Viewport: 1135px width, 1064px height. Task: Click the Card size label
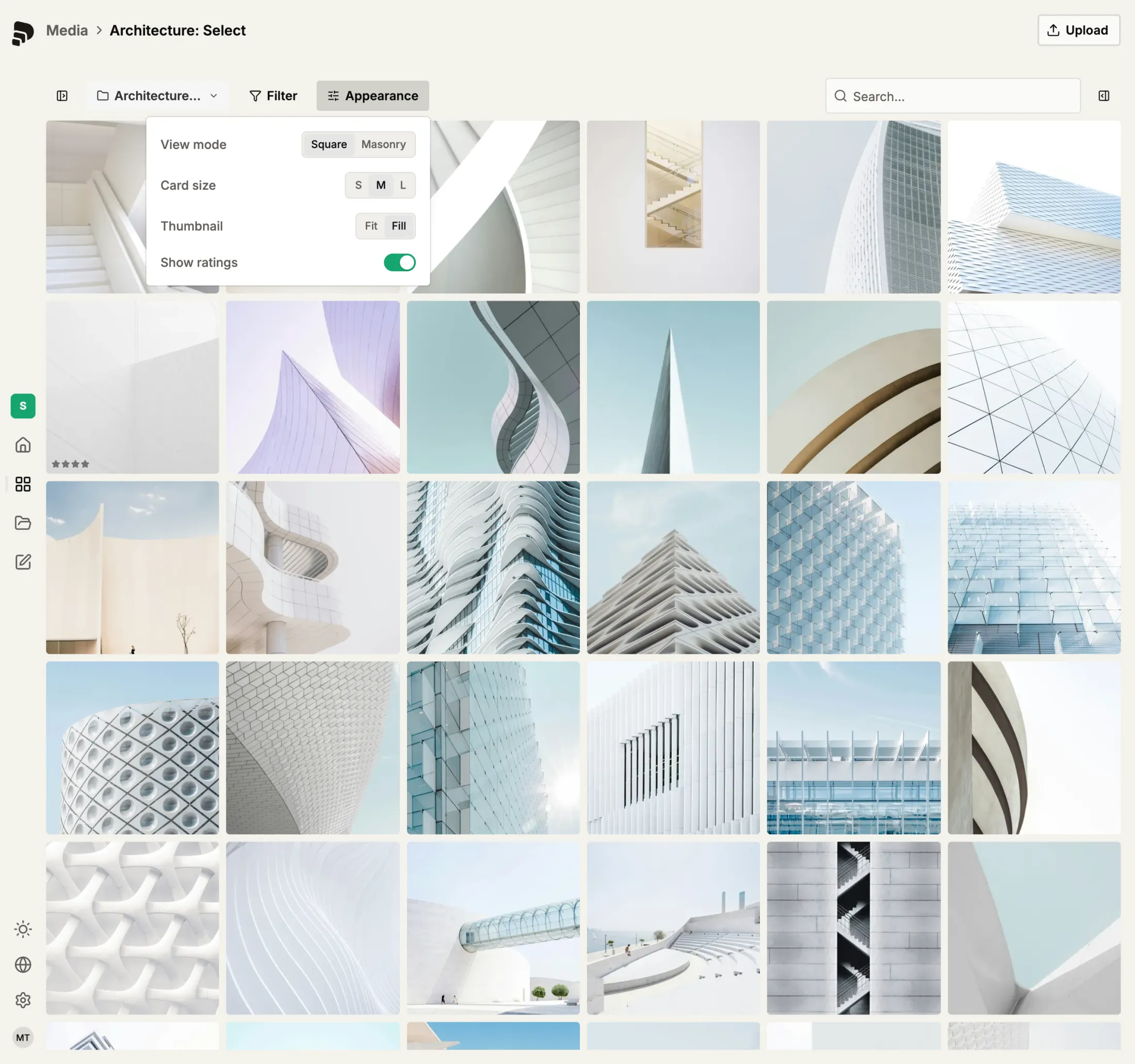tap(188, 186)
